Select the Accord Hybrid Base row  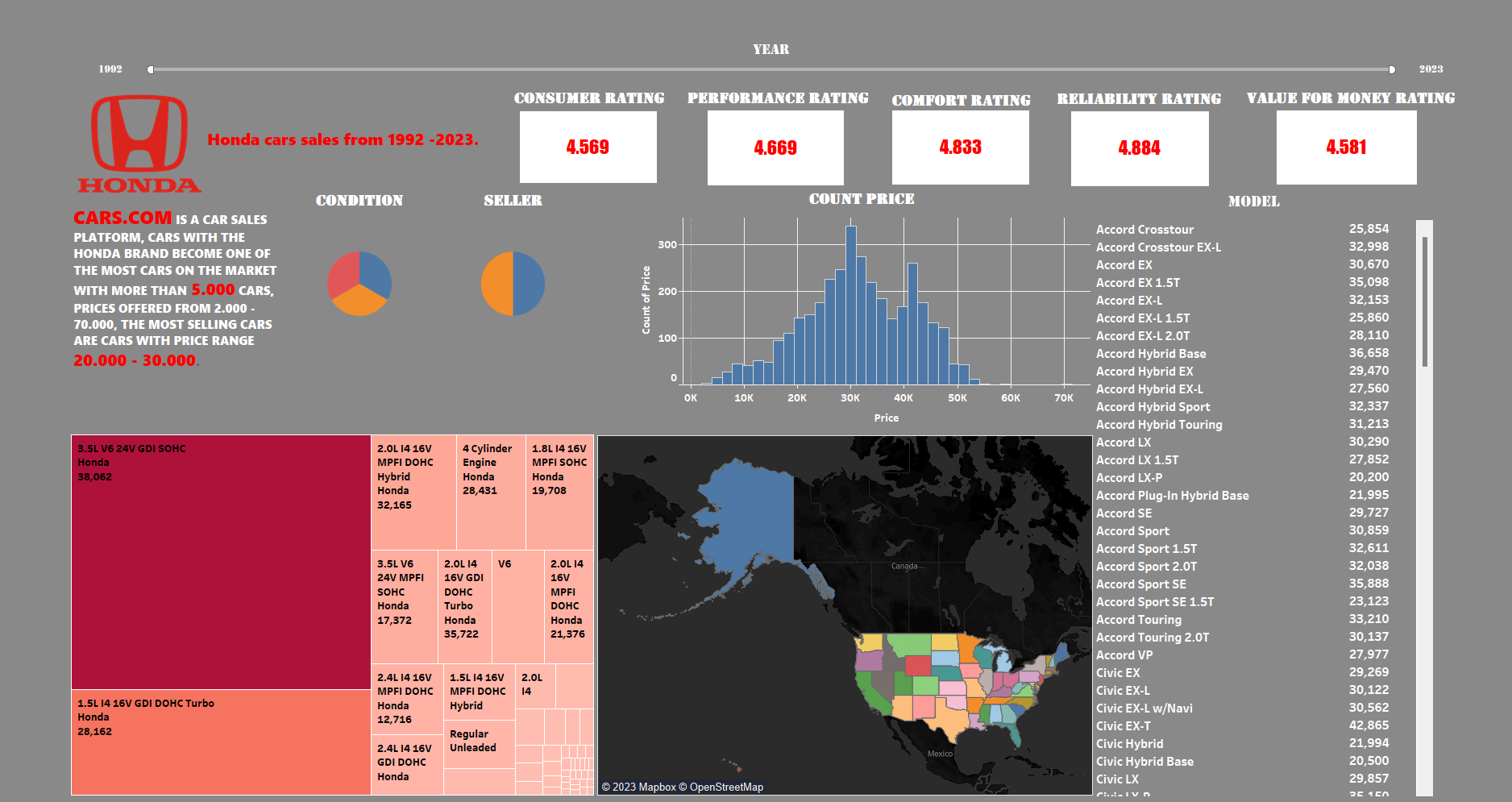click(1242, 354)
